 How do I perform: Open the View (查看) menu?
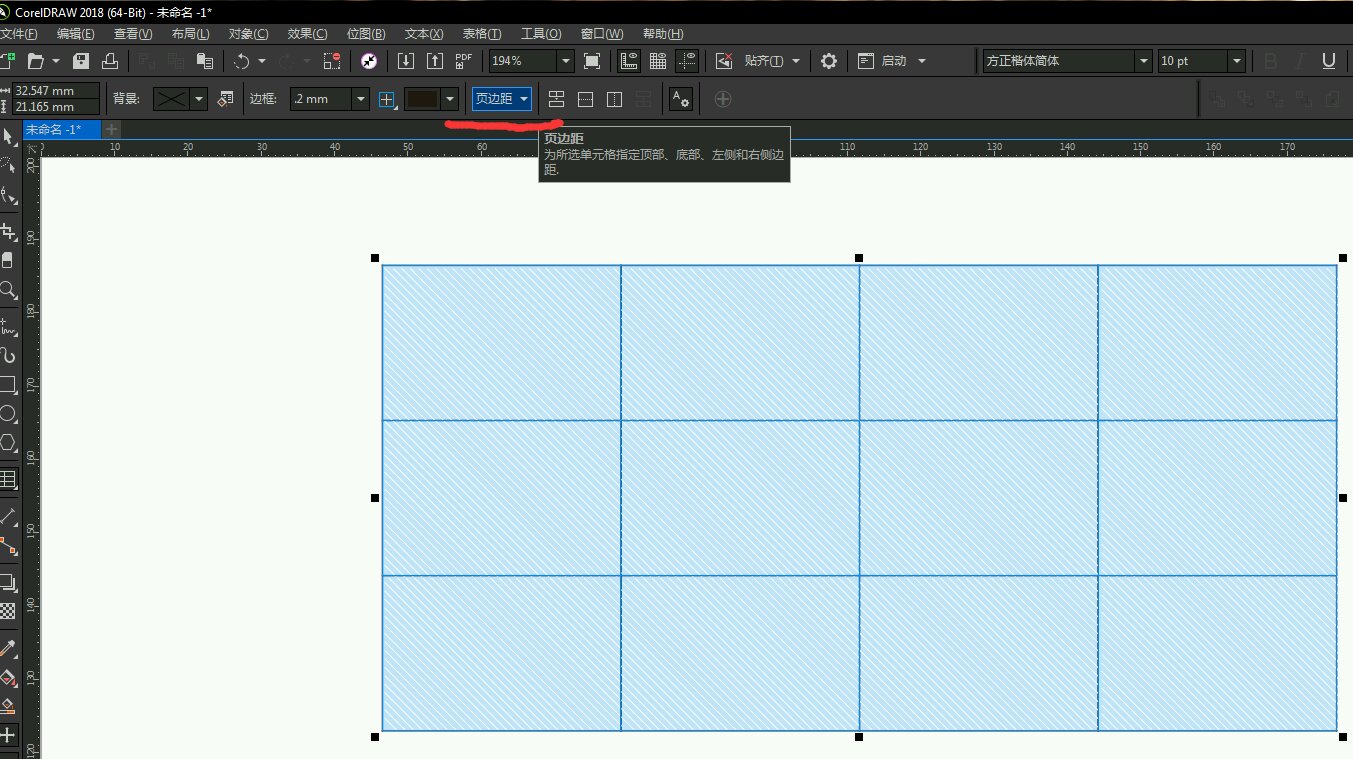(133, 34)
